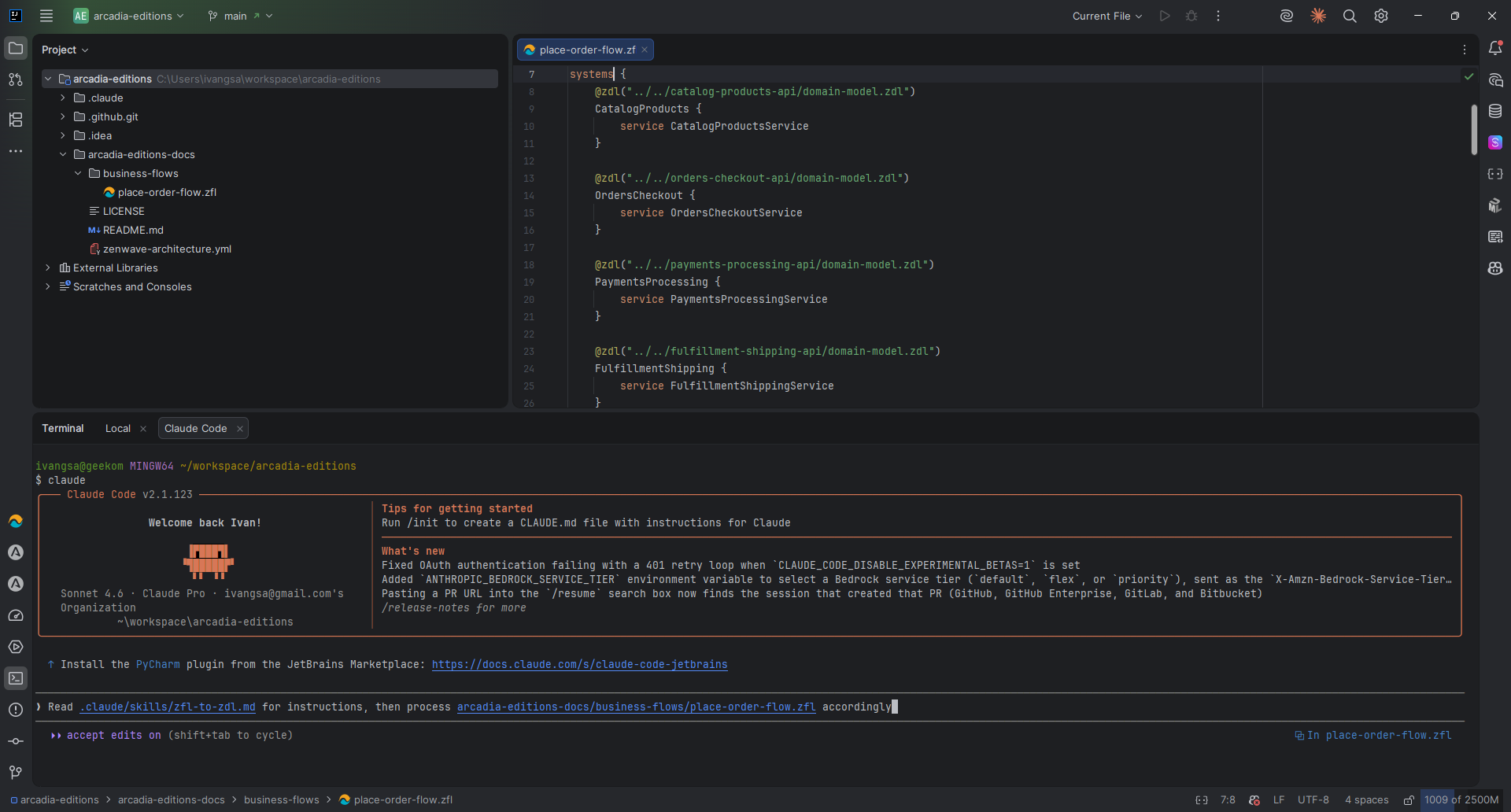The image size is (1511, 812).
Task: Click the .claude/skills/zfl-to-zdl.md link
Action: coord(168,707)
